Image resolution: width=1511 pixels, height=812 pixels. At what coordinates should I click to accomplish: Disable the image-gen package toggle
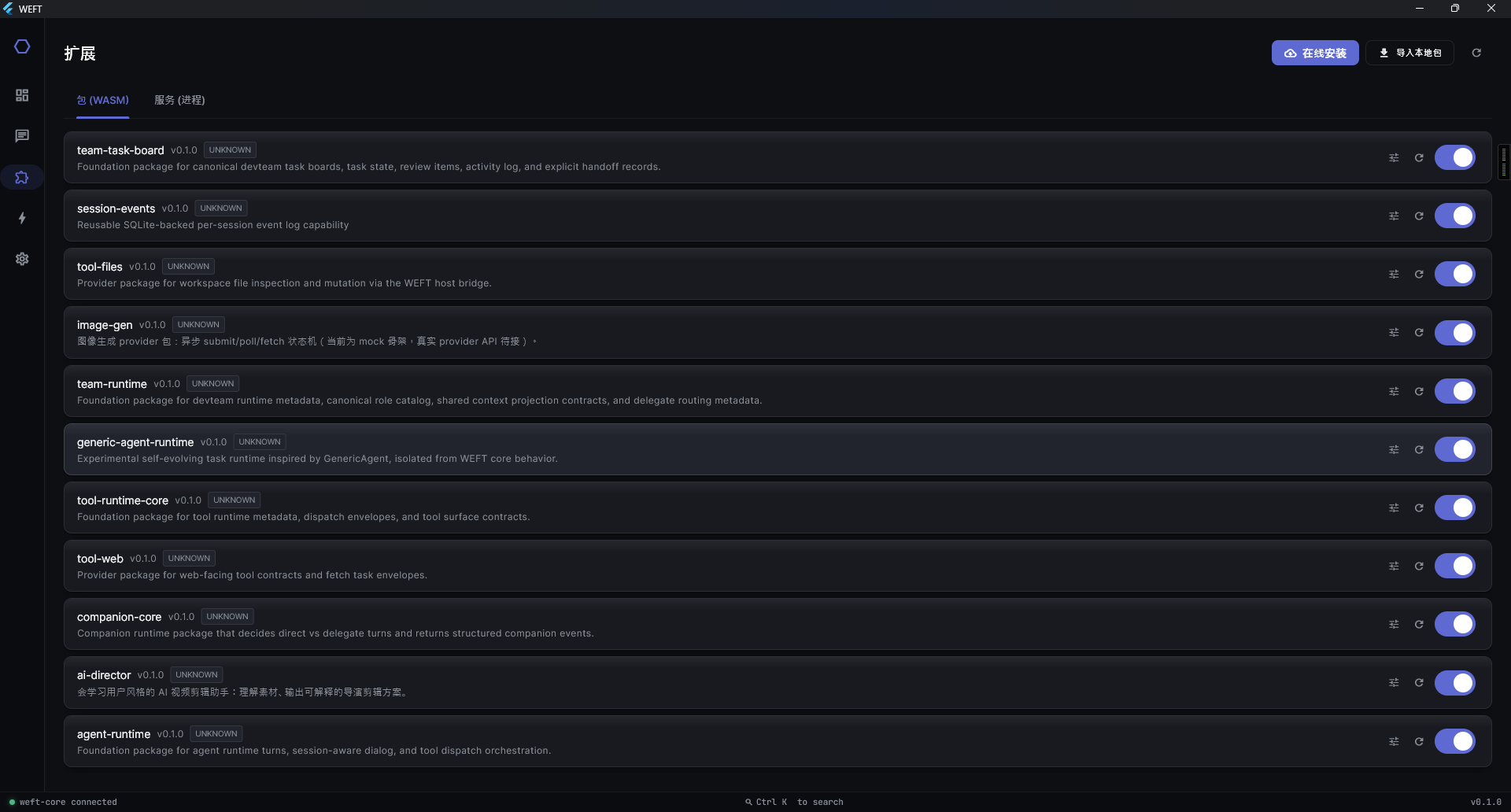[x=1454, y=333]
